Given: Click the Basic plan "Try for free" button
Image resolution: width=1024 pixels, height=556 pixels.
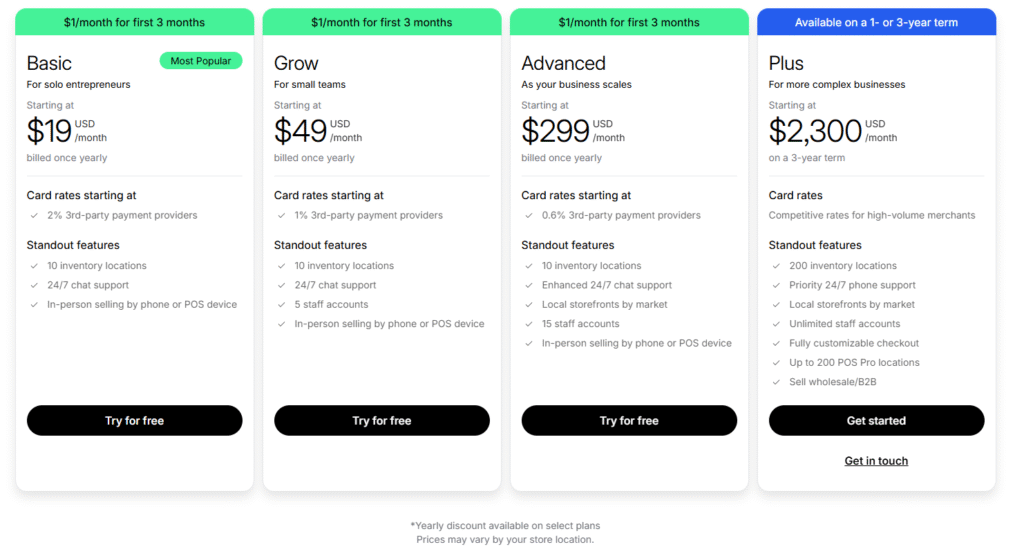Looking at the screenshot, I should click(134, 421).
